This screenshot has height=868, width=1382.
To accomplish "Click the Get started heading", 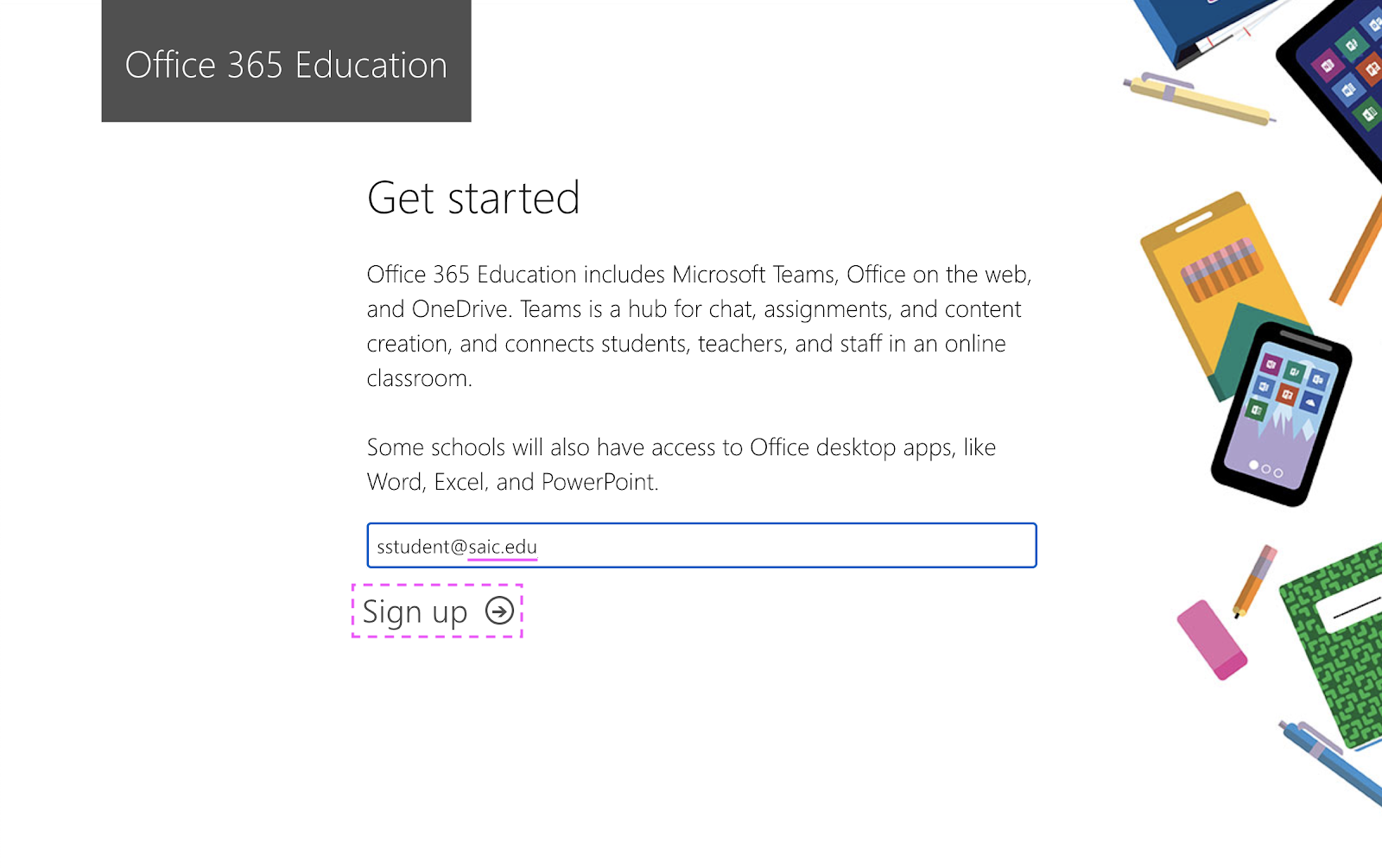I will [x=473, y=198].
